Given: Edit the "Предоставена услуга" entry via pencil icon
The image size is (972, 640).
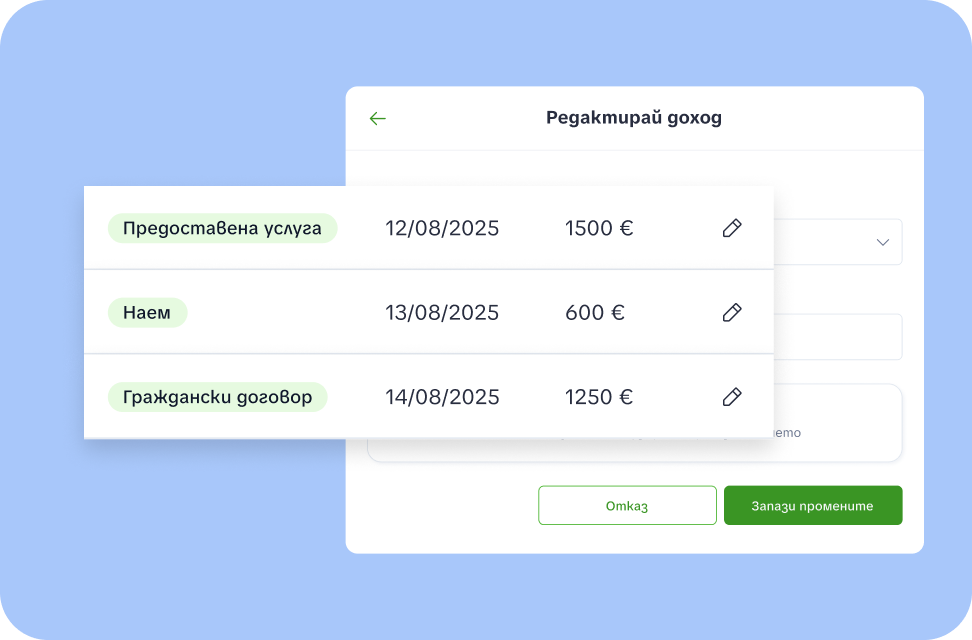Looking at the screenshot, I should tap(731, 228).
